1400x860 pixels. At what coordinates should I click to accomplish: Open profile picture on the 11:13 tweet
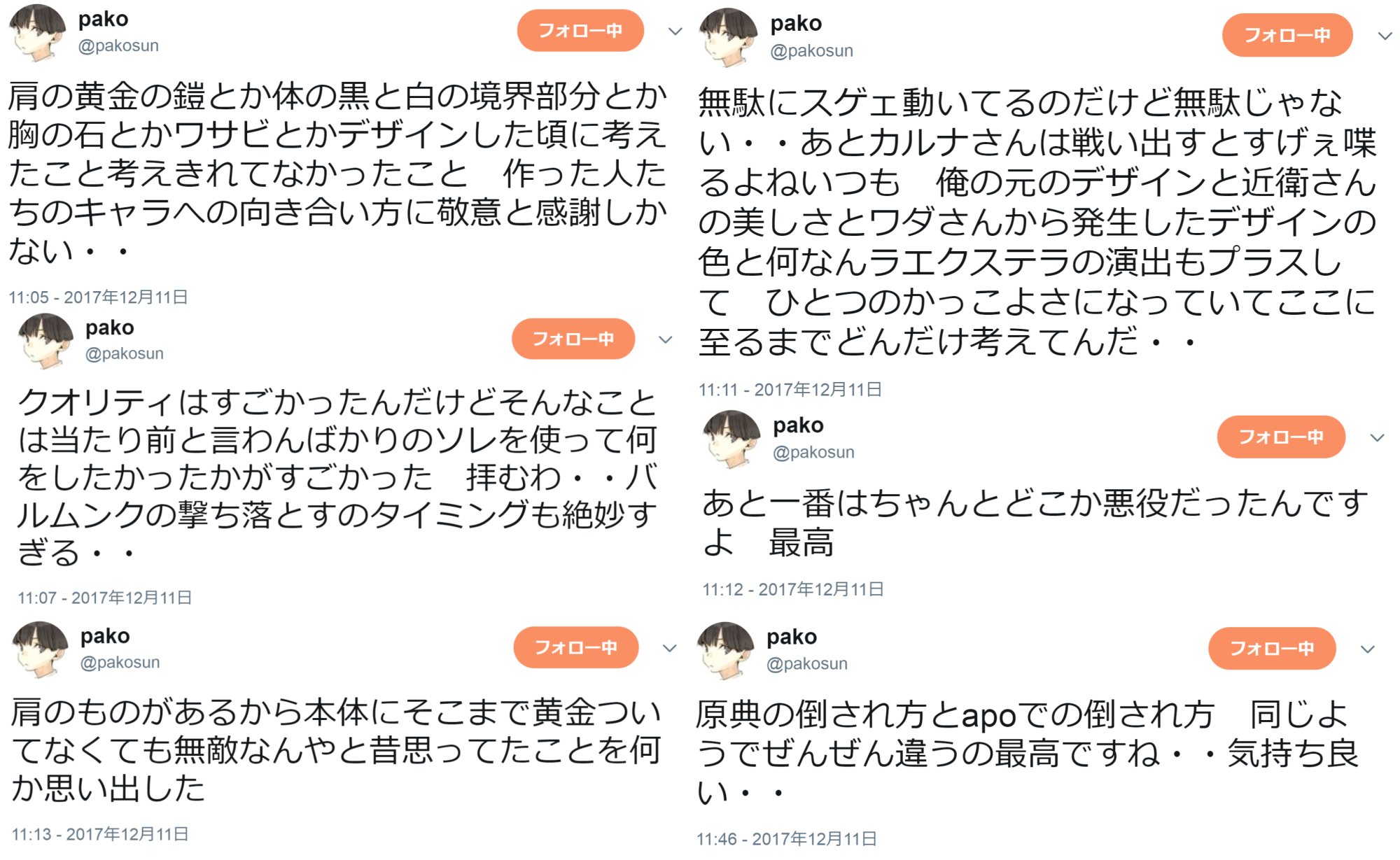(40, 649)
